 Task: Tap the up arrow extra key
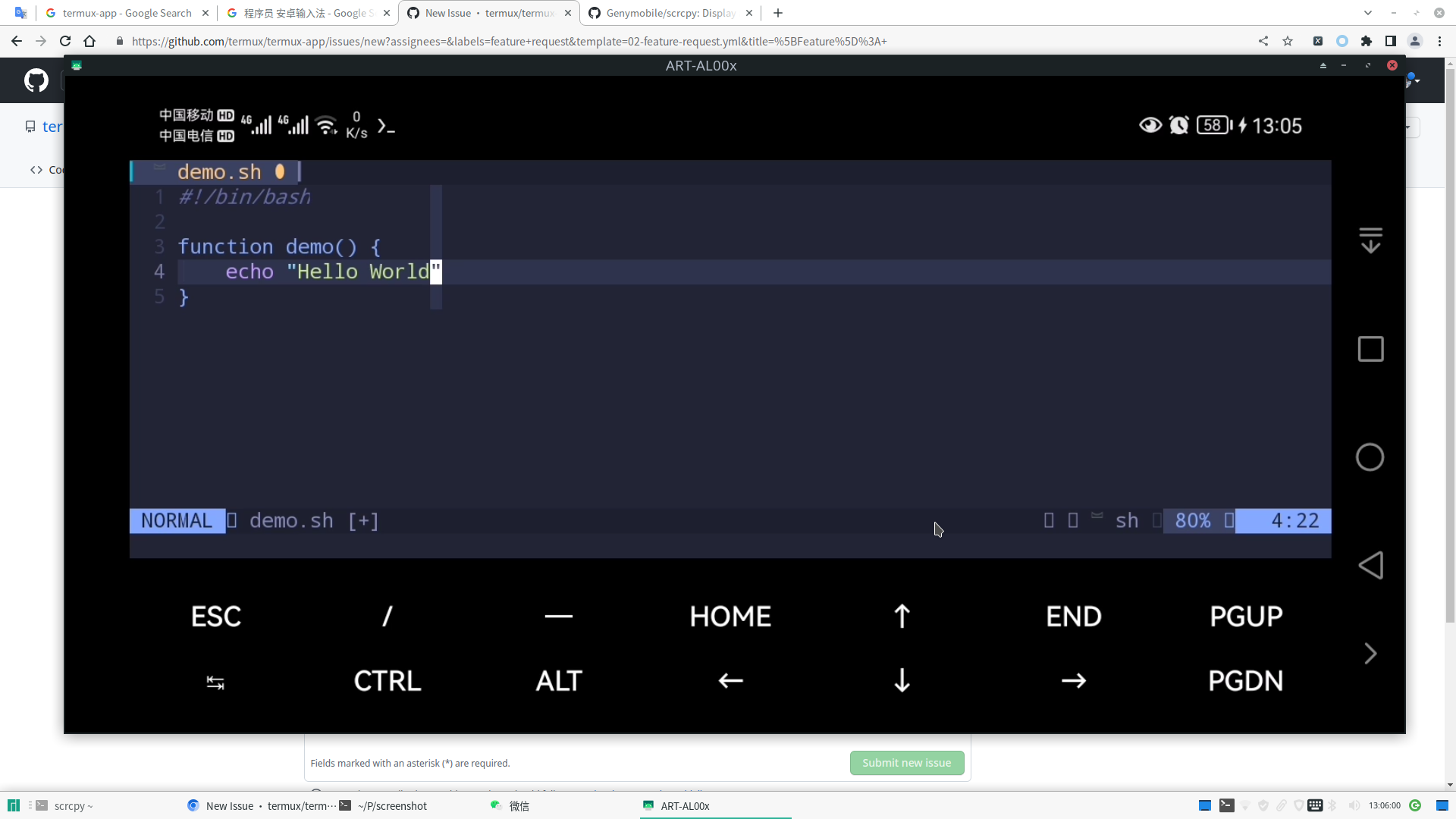point(902,617)
